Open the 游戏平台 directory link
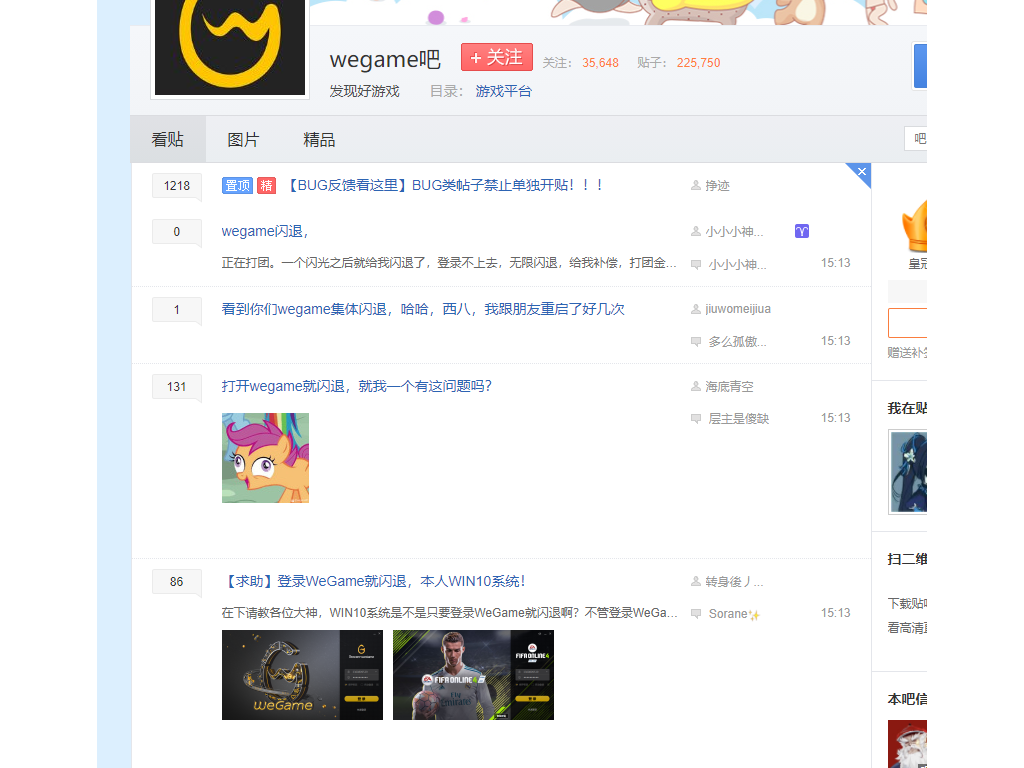Image resolution: width=1024 pixels, height=768 pixels. [504, 91]
